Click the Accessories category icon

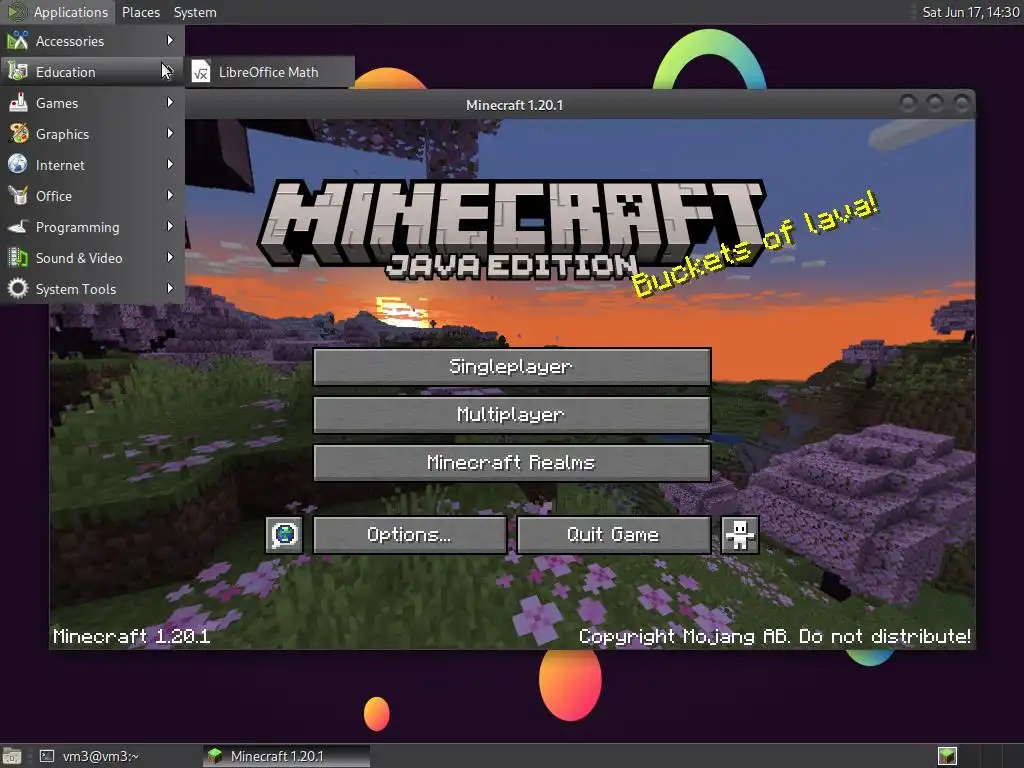point(18,40)
